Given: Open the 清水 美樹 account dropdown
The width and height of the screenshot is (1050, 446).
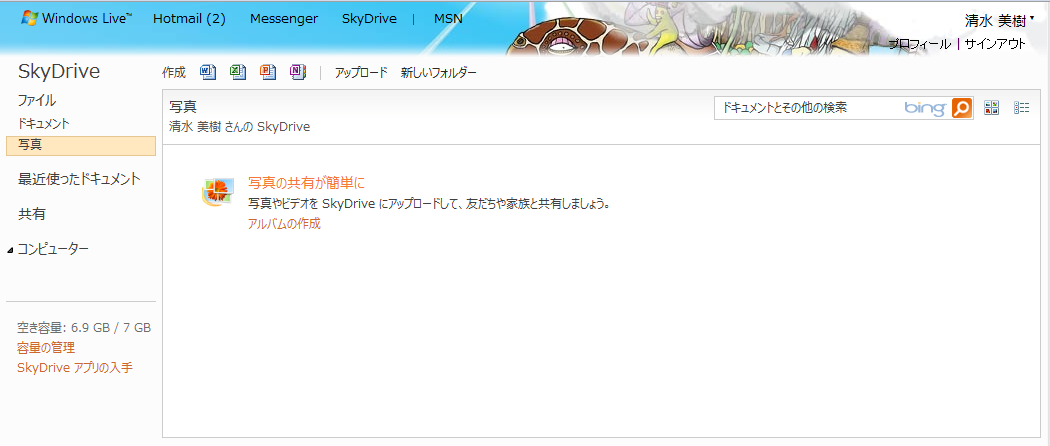Looking at the screenshot, I should pyautogui.click(x=998, y=21).
